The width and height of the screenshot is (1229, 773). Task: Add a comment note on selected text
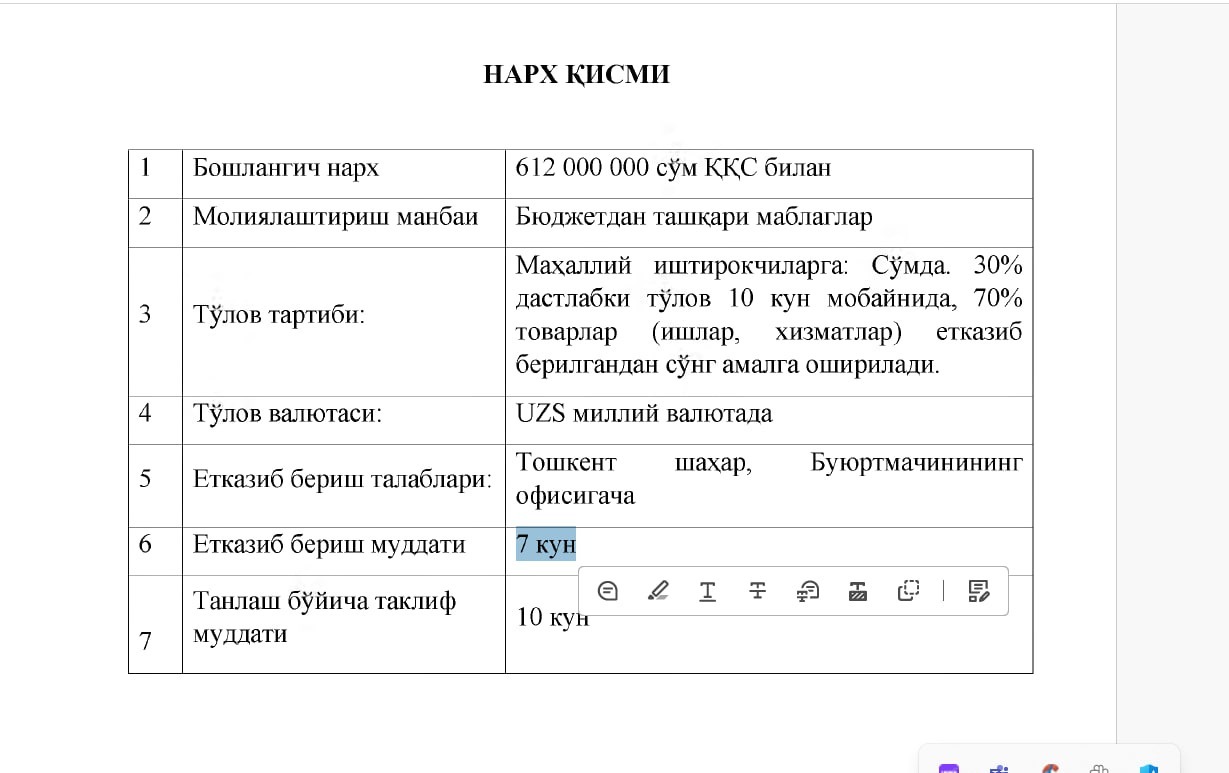point(607,591)
